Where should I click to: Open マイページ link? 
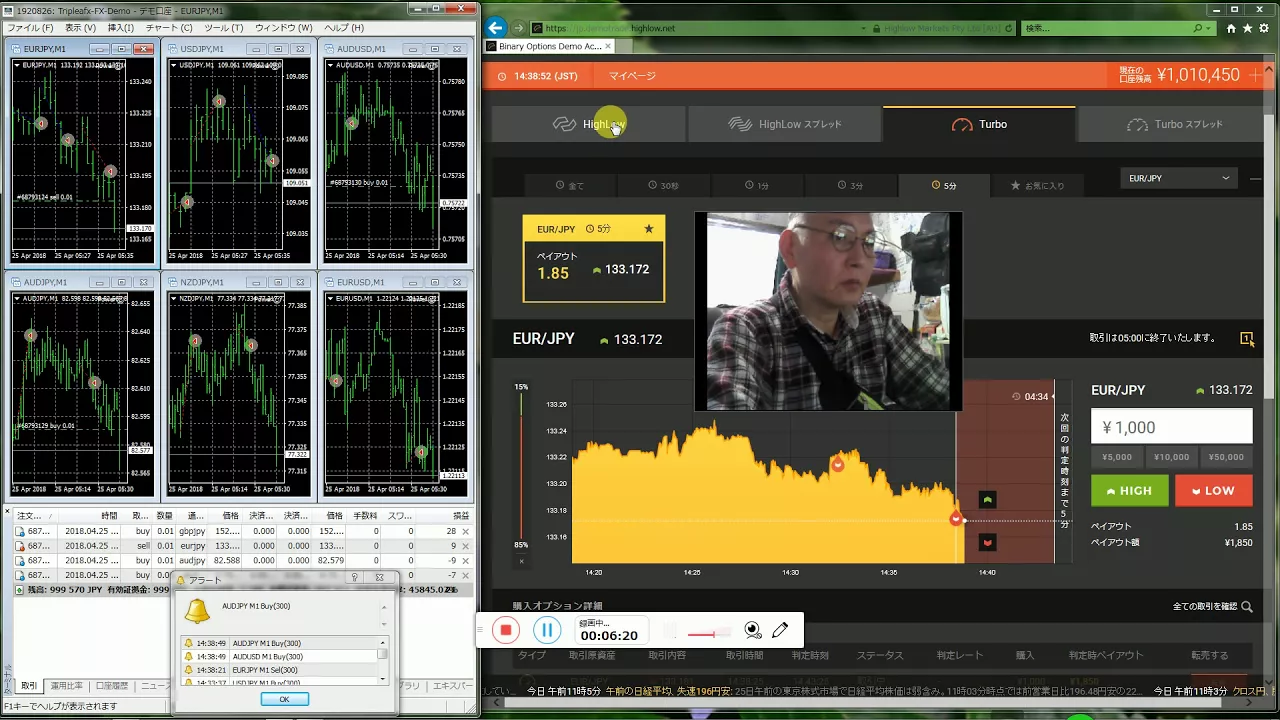pos(632,76)
